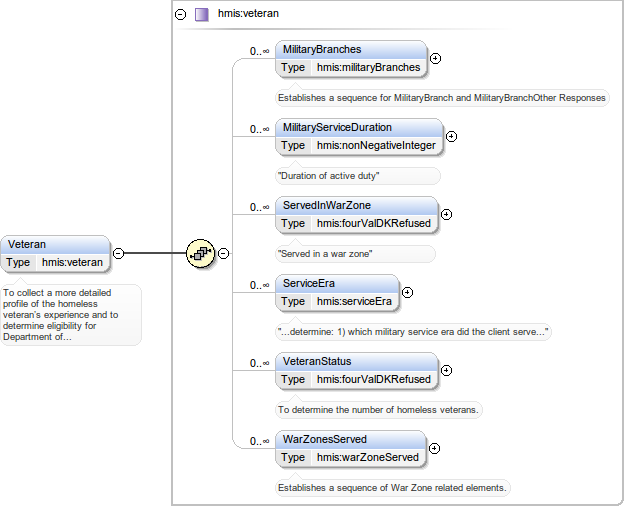
Task: Expand the MilitaryBranches element
Action: point(435,58)
